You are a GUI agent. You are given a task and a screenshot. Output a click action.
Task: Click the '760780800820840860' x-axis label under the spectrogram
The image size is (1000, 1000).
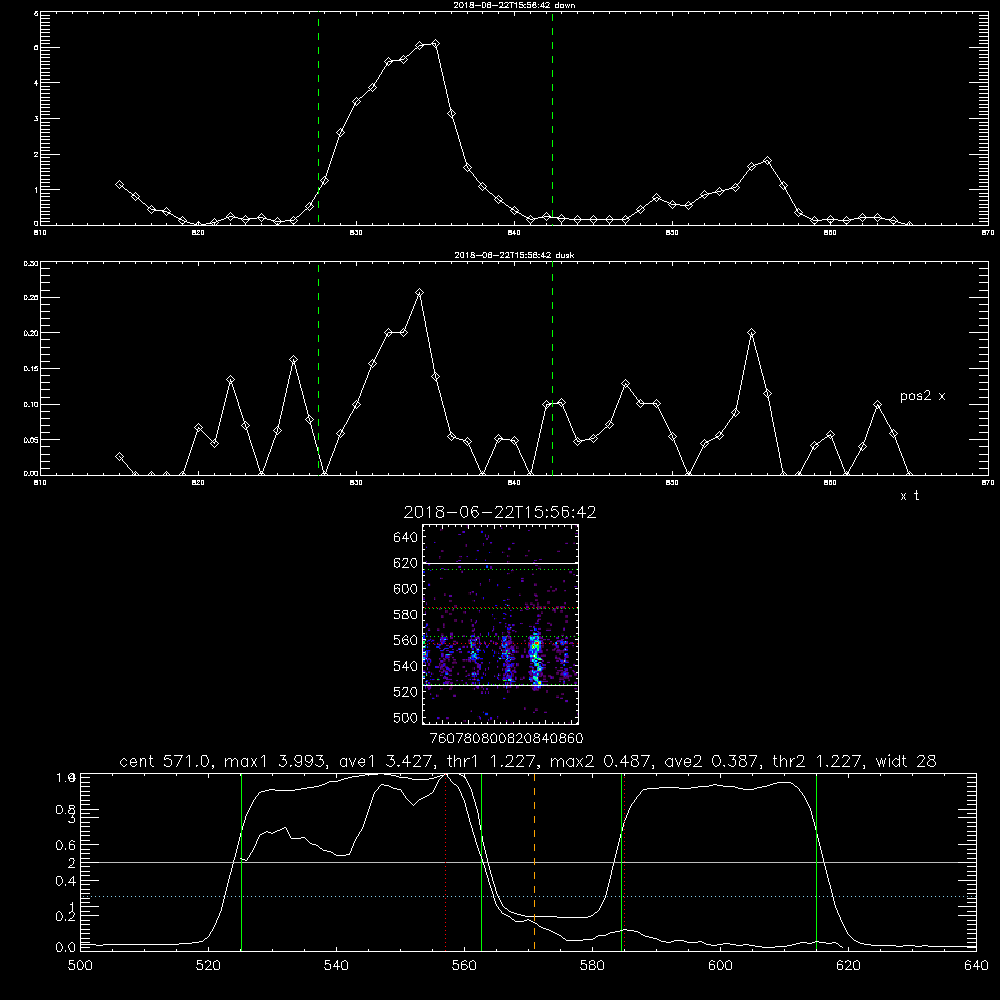point(506,739)
